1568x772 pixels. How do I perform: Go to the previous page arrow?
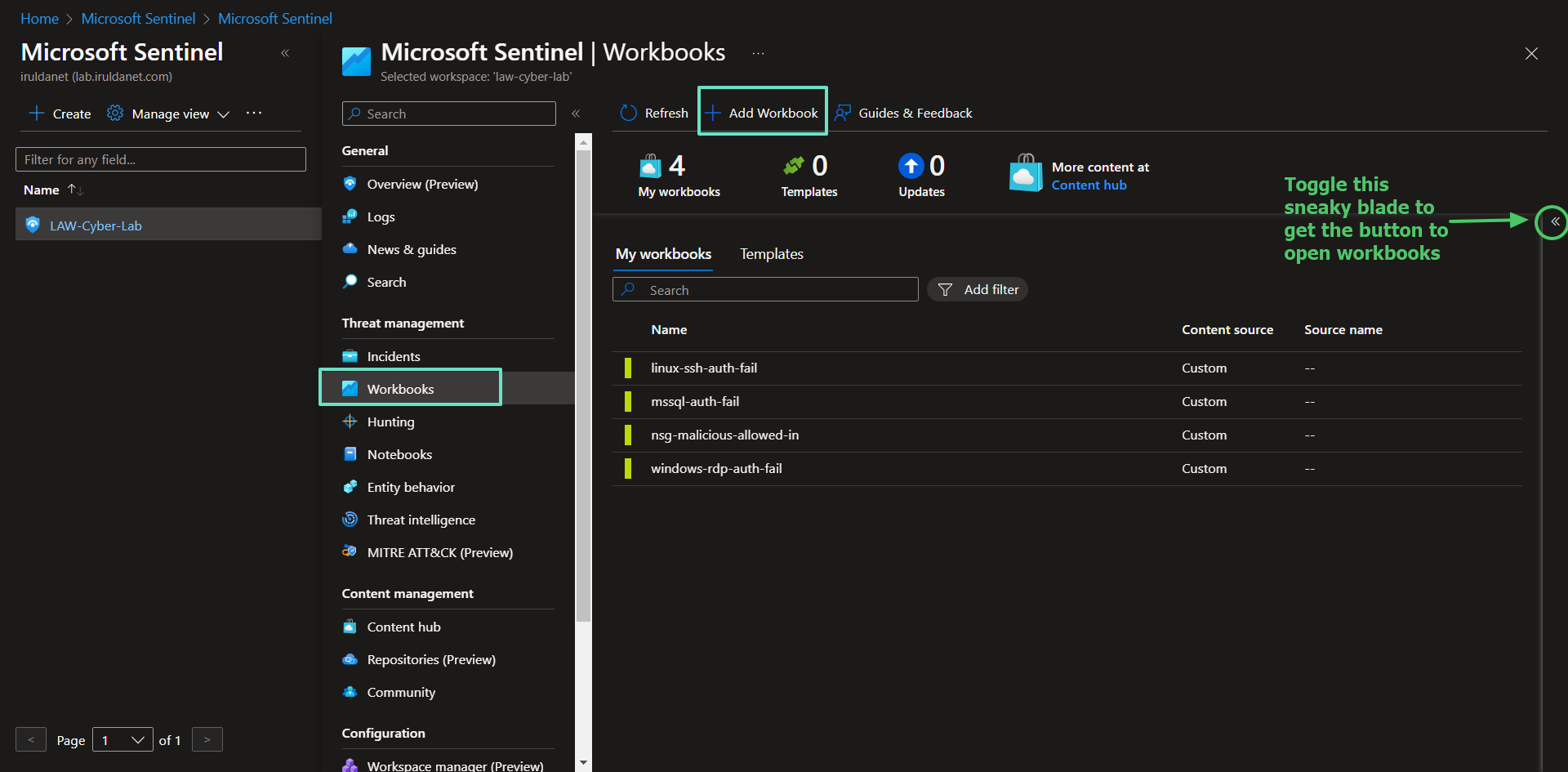point(31,739)
